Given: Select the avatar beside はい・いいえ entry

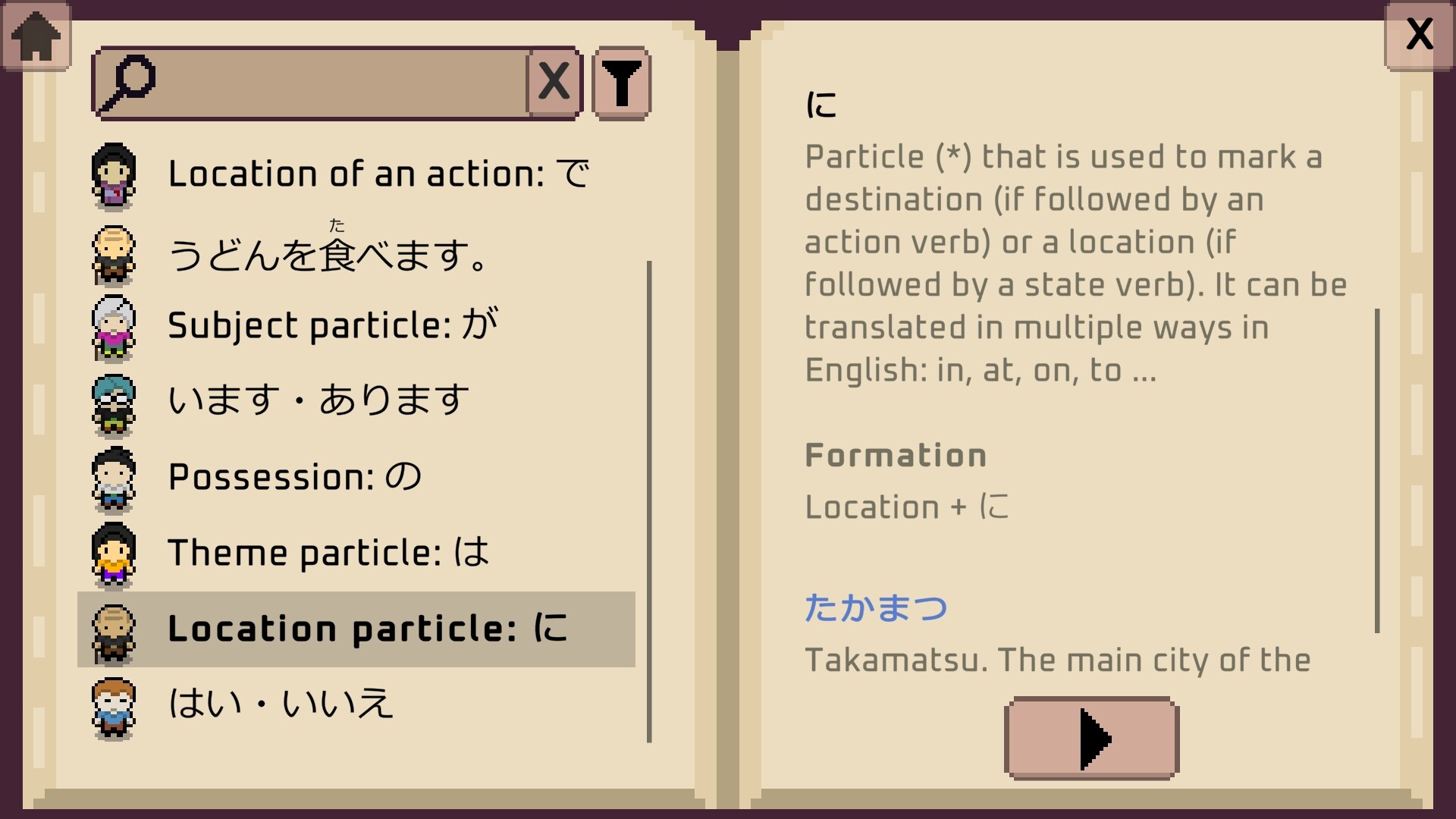Looking at the screenshot, I should click(114, 707).
